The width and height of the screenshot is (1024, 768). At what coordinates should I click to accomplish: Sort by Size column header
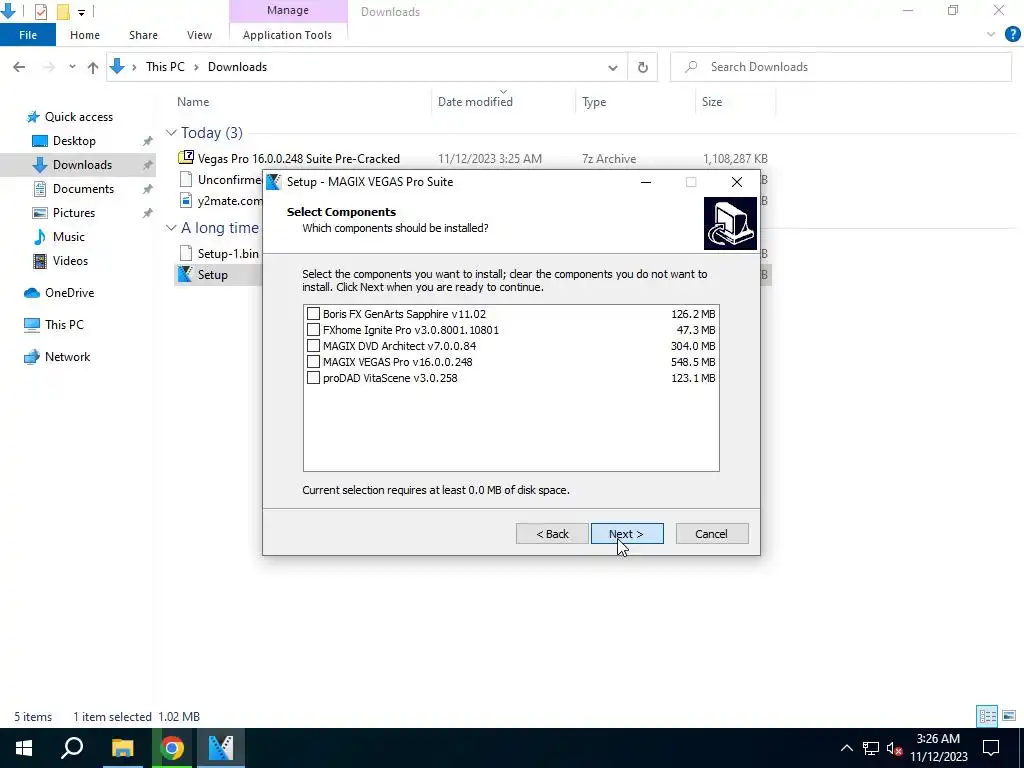point(712,102)
